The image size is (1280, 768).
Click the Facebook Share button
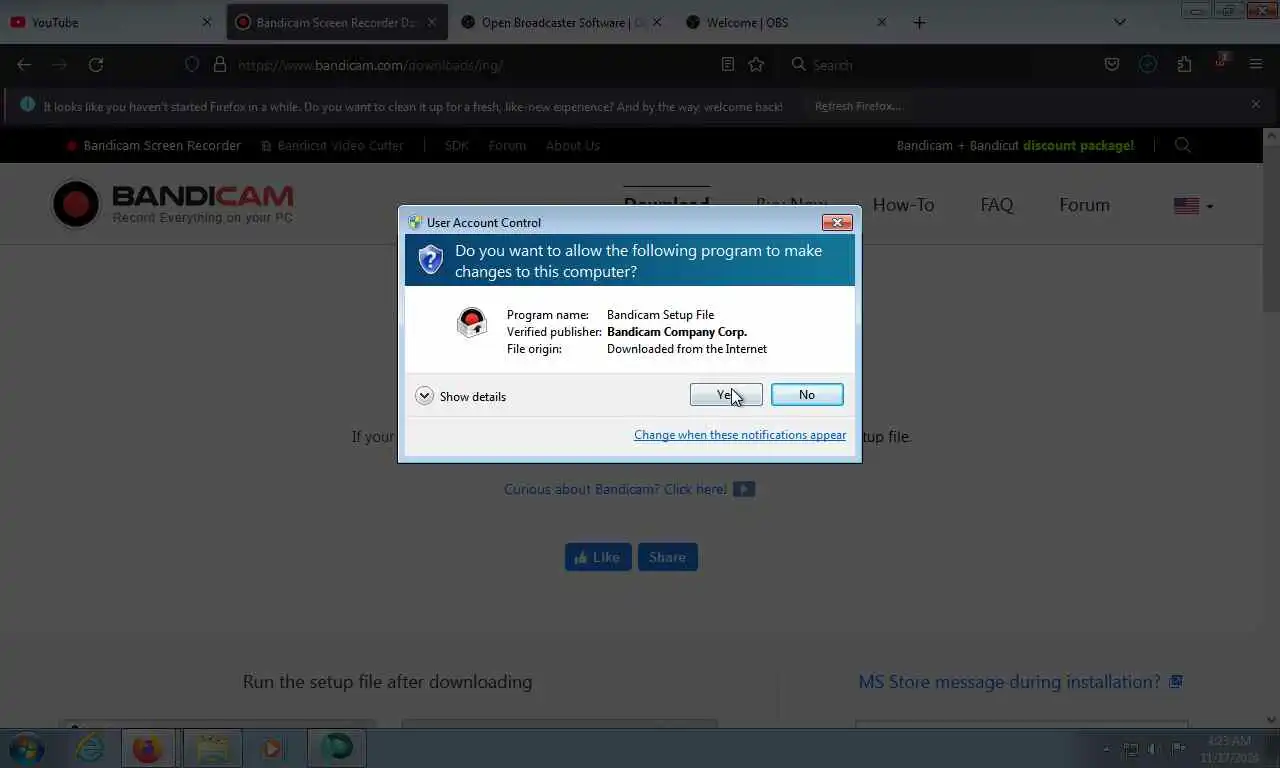668,557
